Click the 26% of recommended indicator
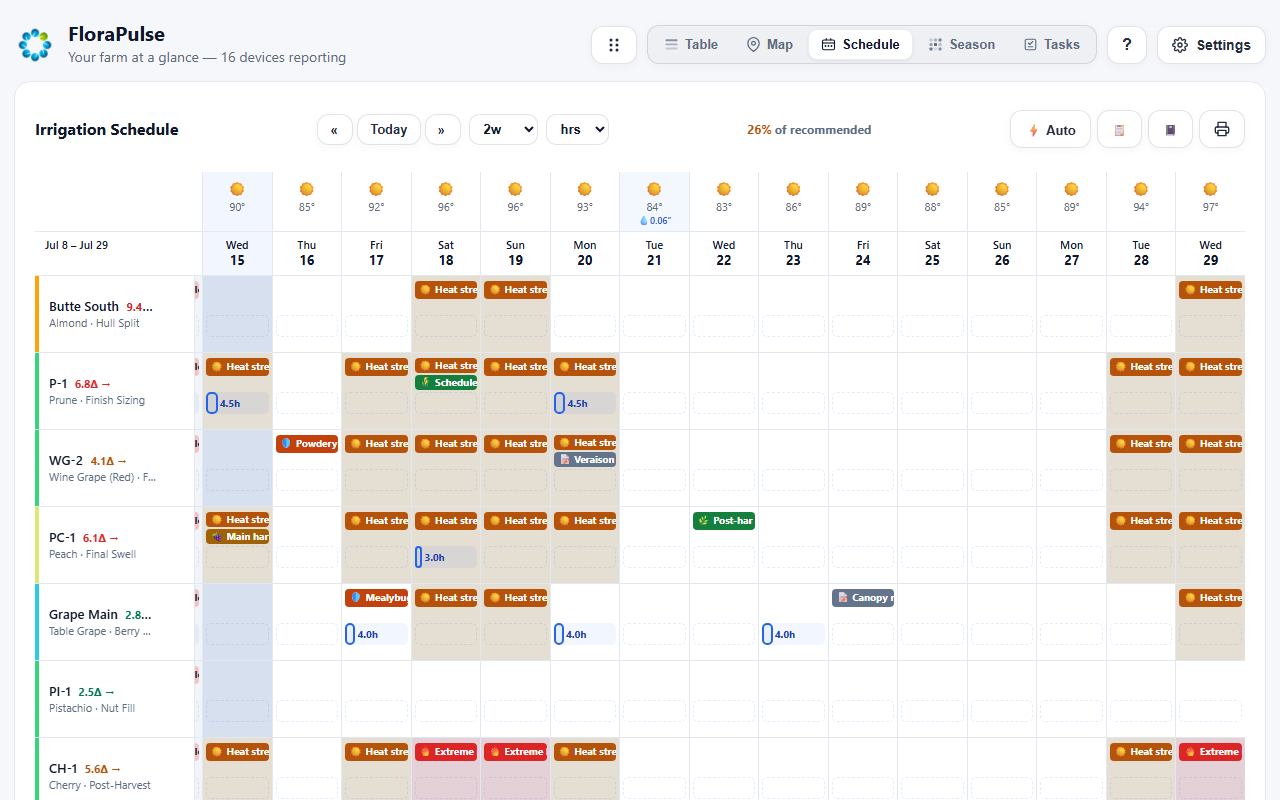 point(808,130)
